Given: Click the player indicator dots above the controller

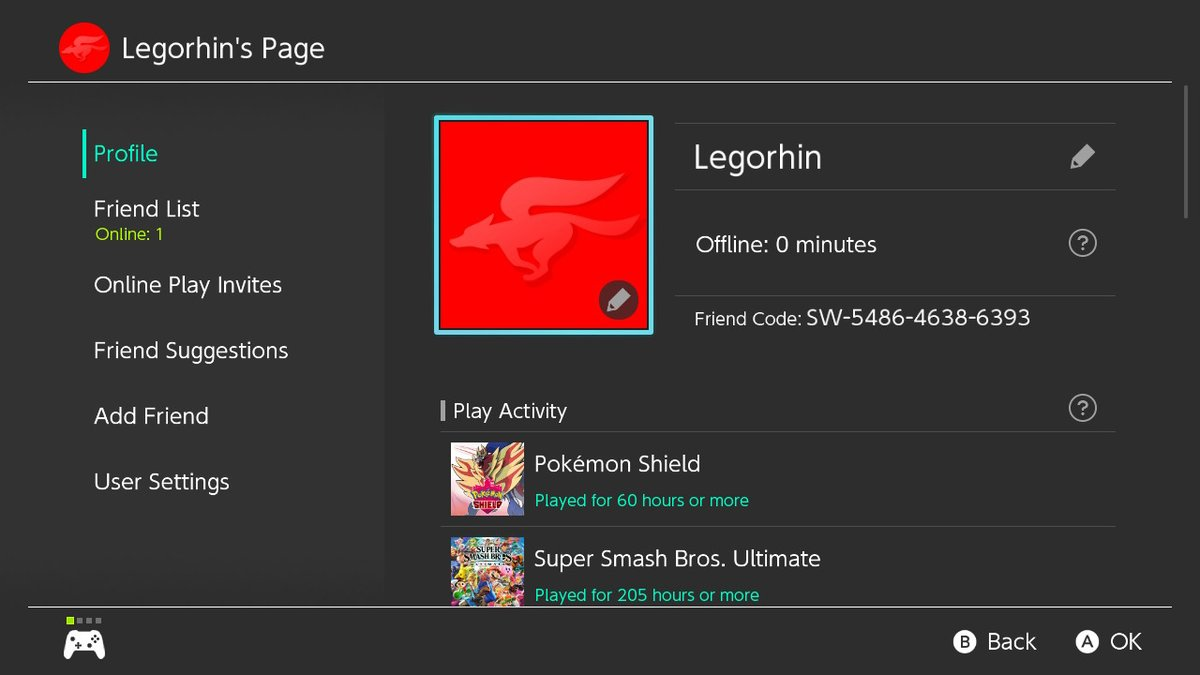Looking at the screenshot, I should [85, 621].
